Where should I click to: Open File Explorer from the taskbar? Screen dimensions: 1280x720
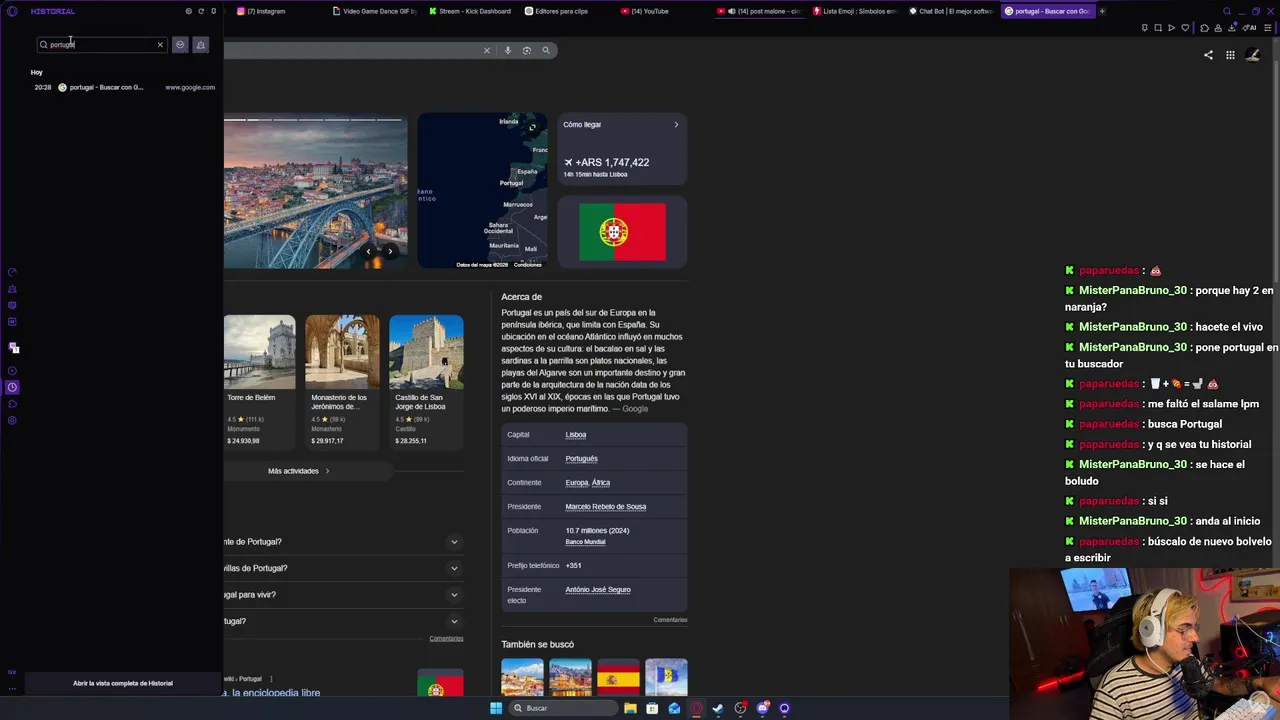[x=630, y=708]
